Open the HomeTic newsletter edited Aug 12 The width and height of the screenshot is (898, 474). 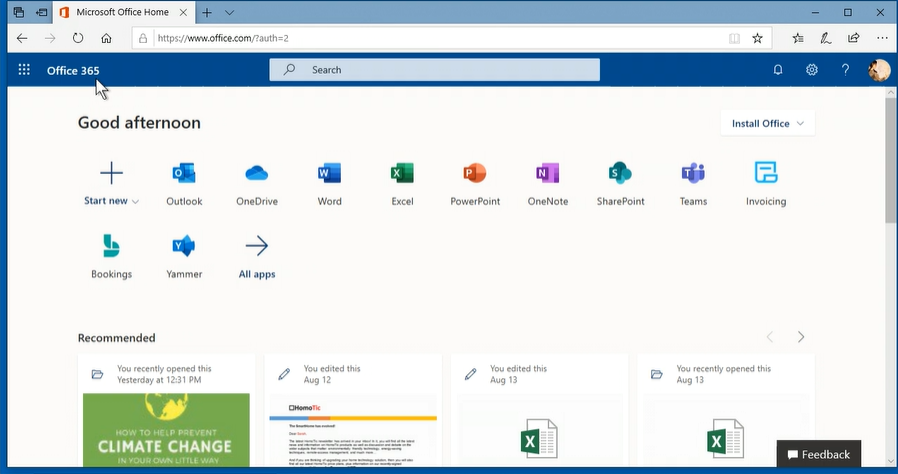pos(353,430)
